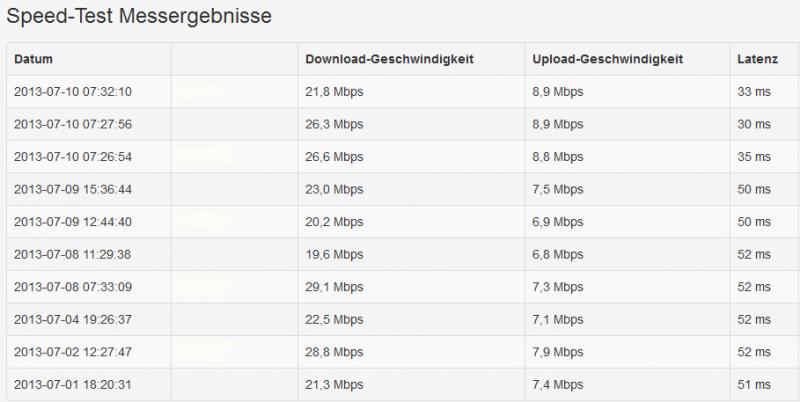Click the 33 ms latency value

coord(754,92)
